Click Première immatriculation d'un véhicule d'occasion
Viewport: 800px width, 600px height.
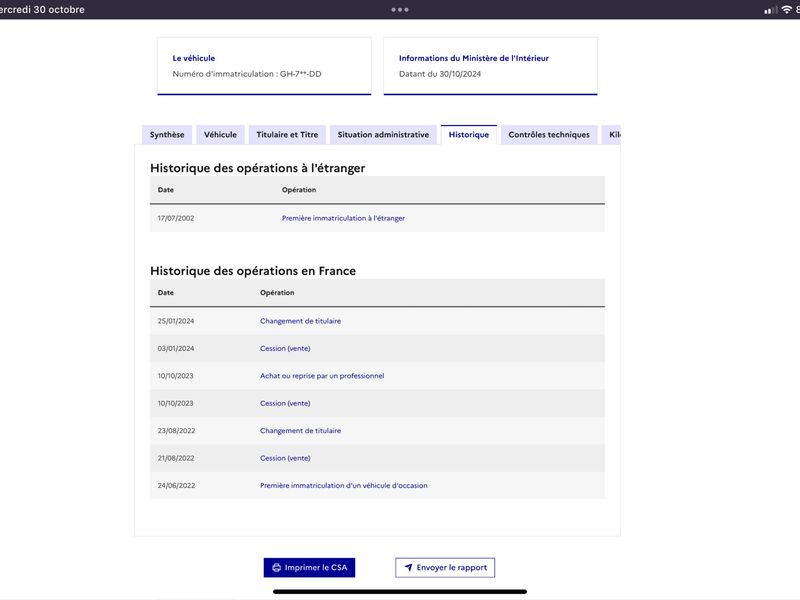click(344, 486)
